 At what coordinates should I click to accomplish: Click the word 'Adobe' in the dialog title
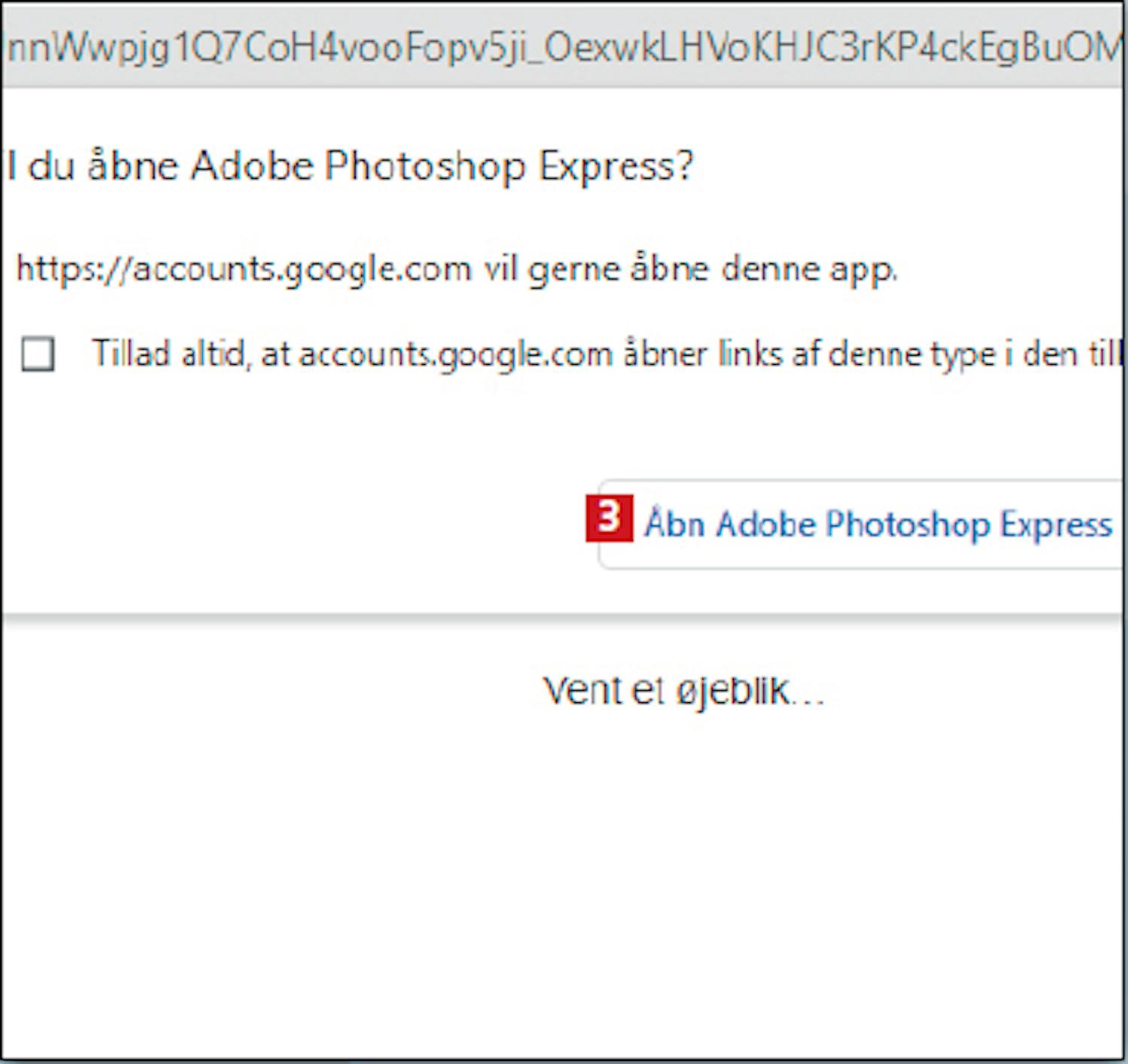[251, 165]
